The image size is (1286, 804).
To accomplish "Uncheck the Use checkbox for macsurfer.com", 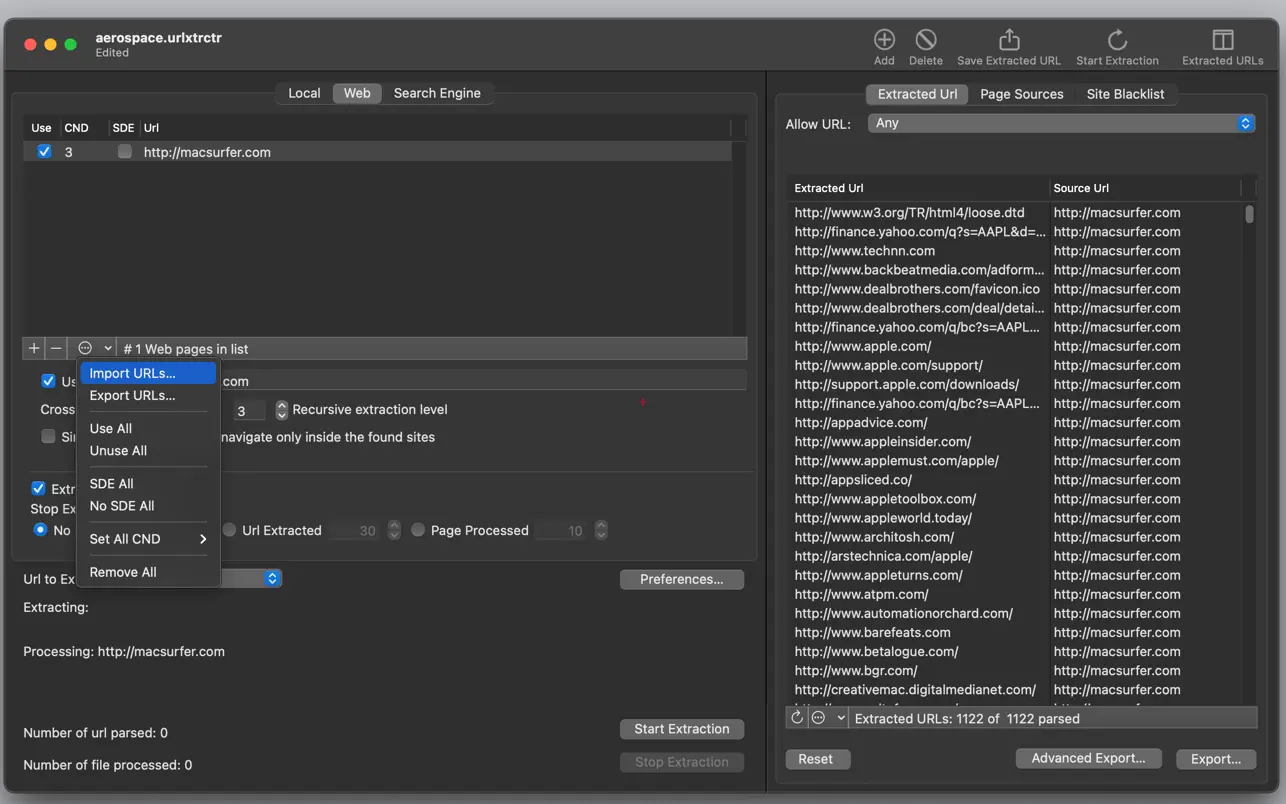I will 44,152.
